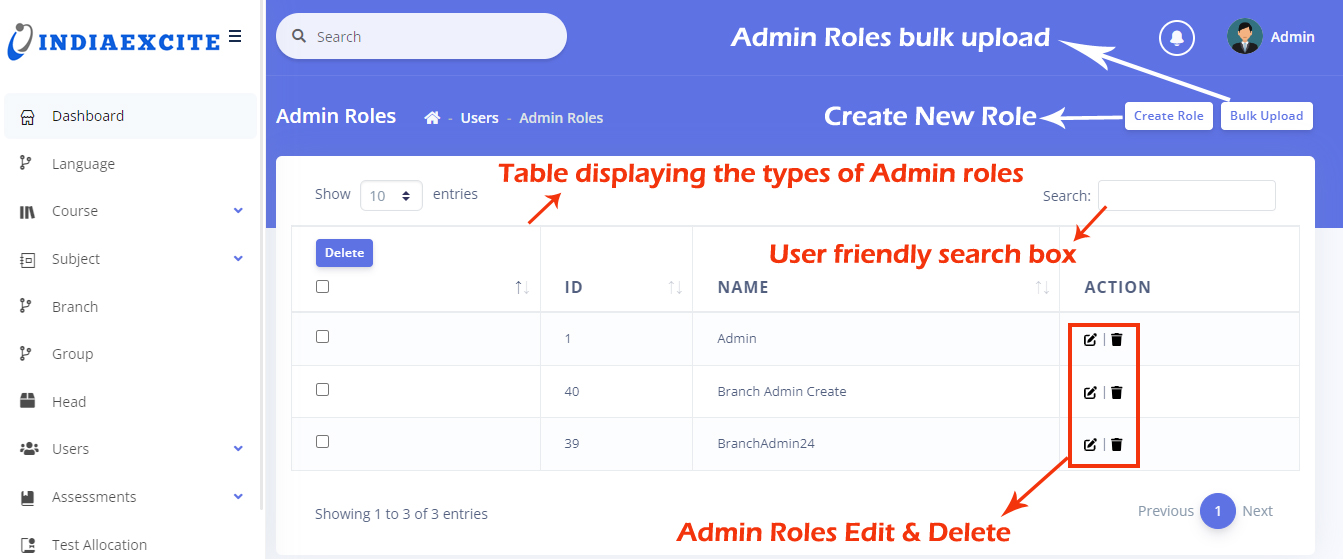Delete the Branch Admin Create role
This screenshot has height=559, width=1343.
click(1117, 392)
